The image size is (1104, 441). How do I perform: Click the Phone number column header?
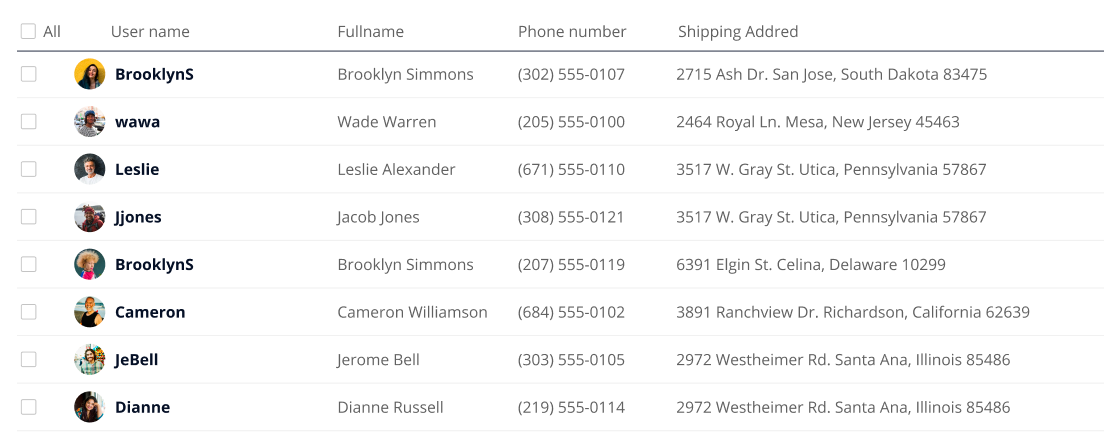[x=572, y=31]
